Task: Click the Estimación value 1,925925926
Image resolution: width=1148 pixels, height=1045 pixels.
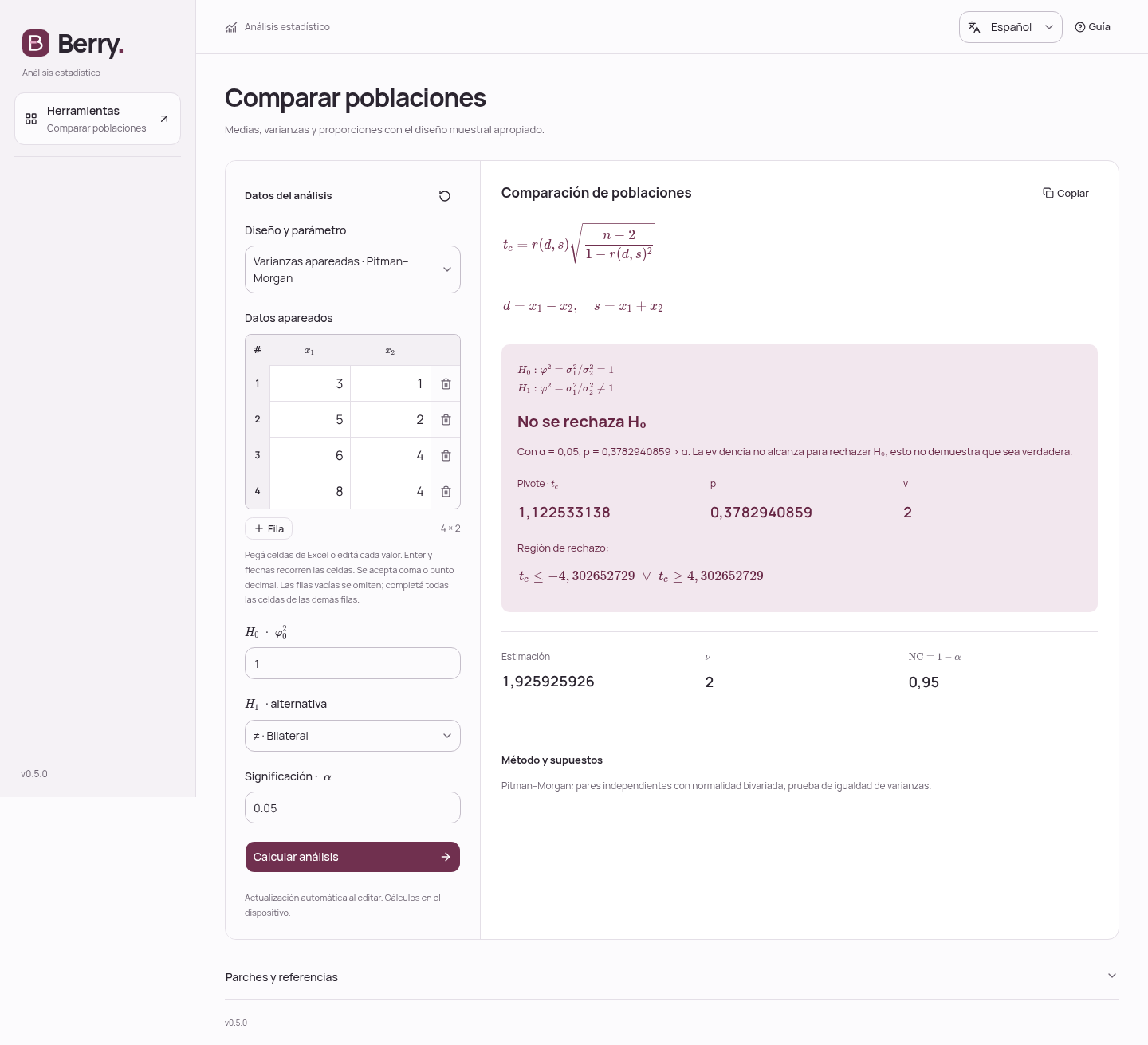Action: click(548, 682)
